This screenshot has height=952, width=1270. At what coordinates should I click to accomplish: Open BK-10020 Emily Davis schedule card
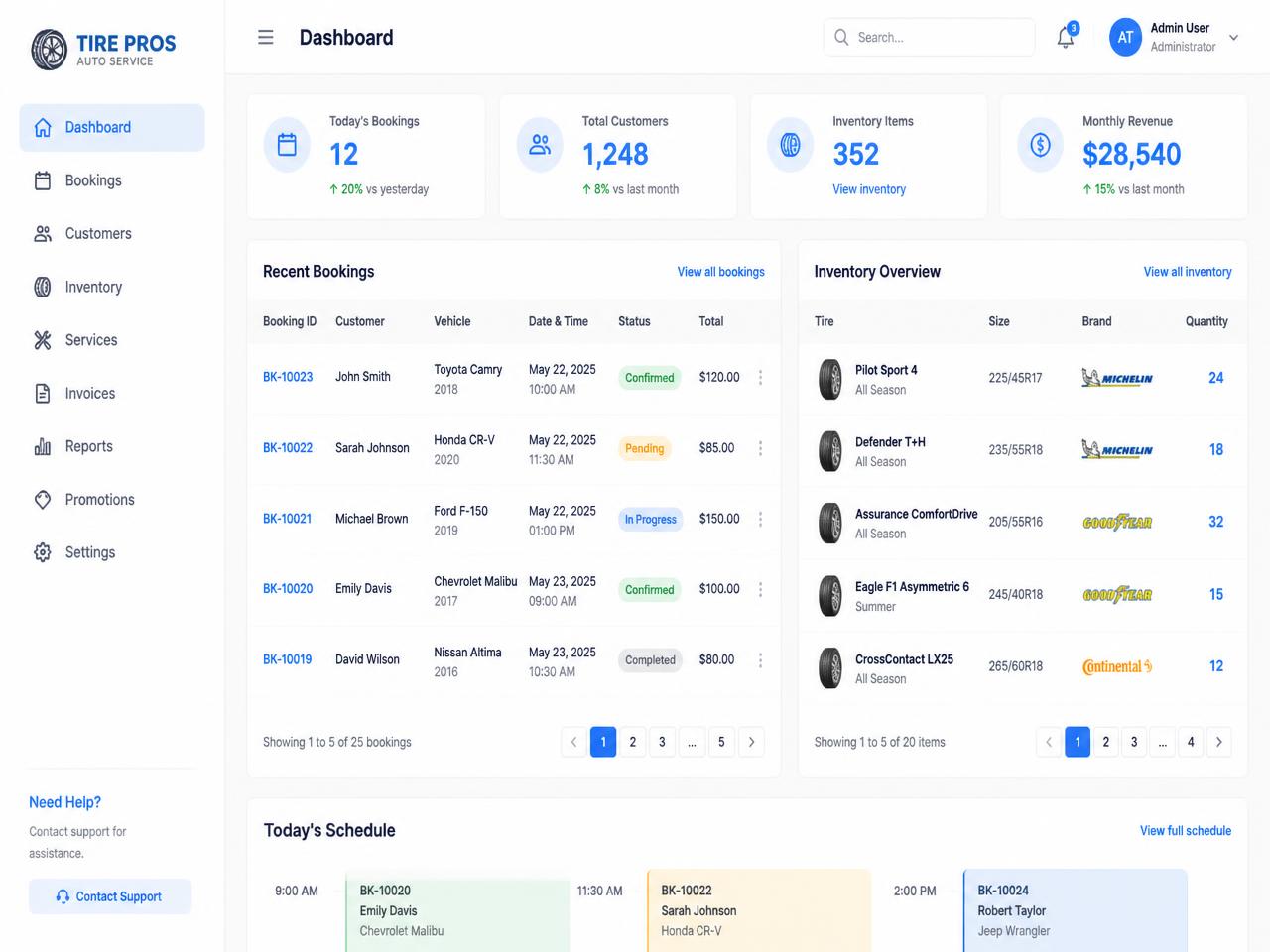coord(457,911)
